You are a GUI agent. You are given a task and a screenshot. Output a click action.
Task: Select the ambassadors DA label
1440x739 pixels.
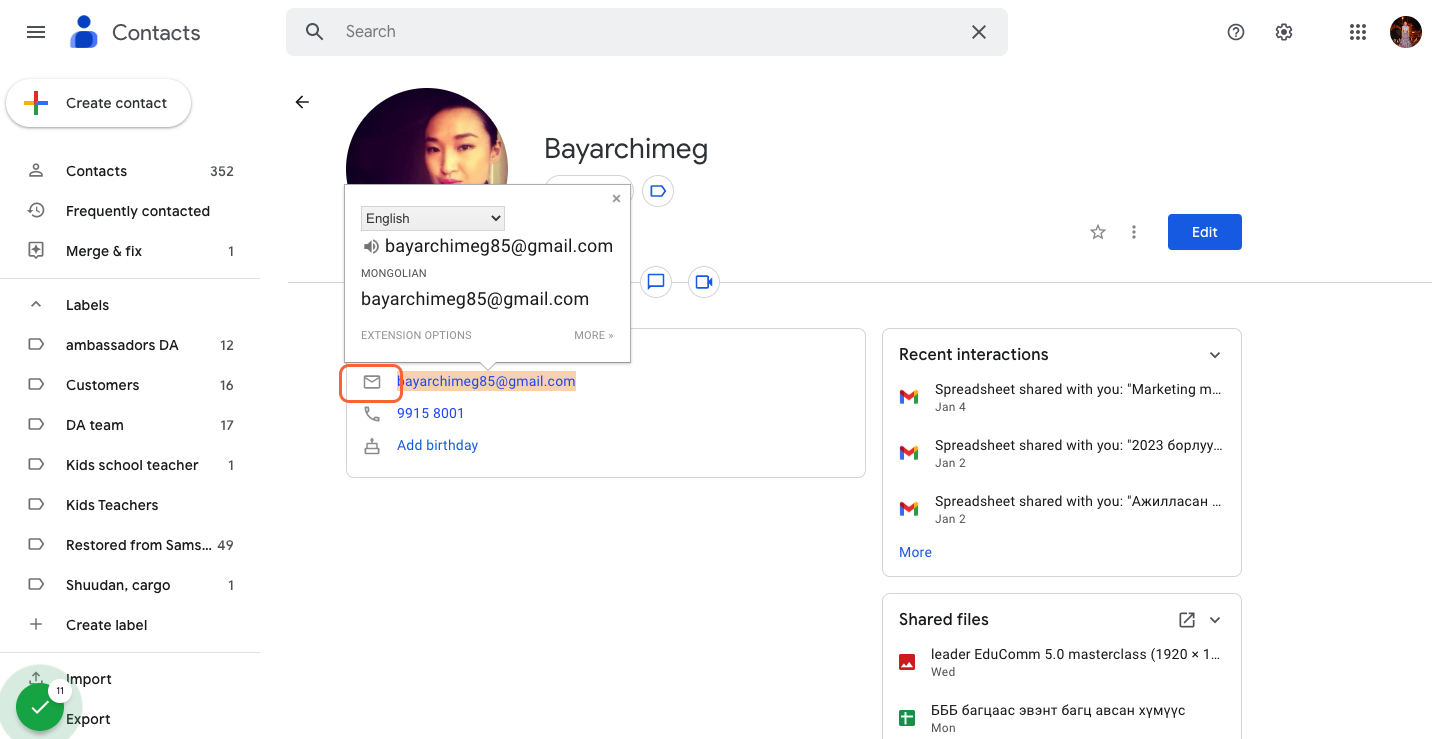[130, 345]
